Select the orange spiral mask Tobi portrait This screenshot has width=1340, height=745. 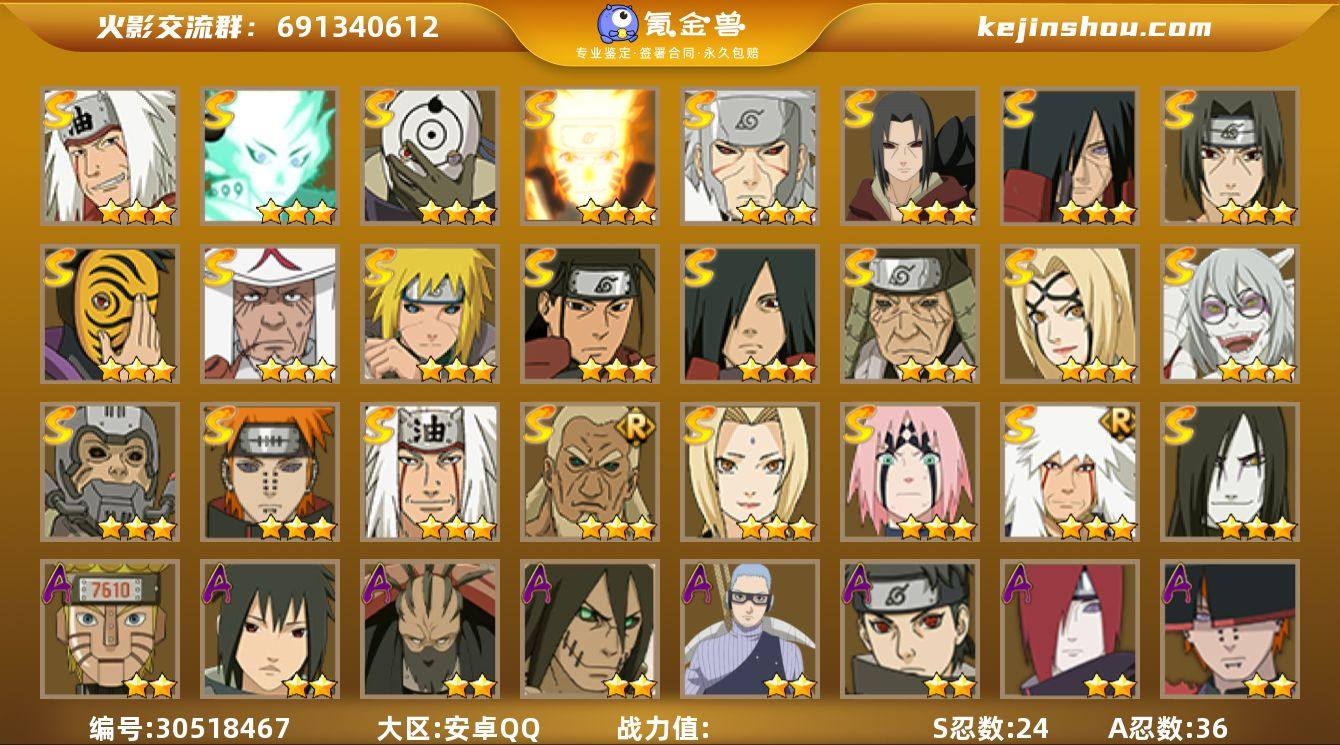[110, 314]
